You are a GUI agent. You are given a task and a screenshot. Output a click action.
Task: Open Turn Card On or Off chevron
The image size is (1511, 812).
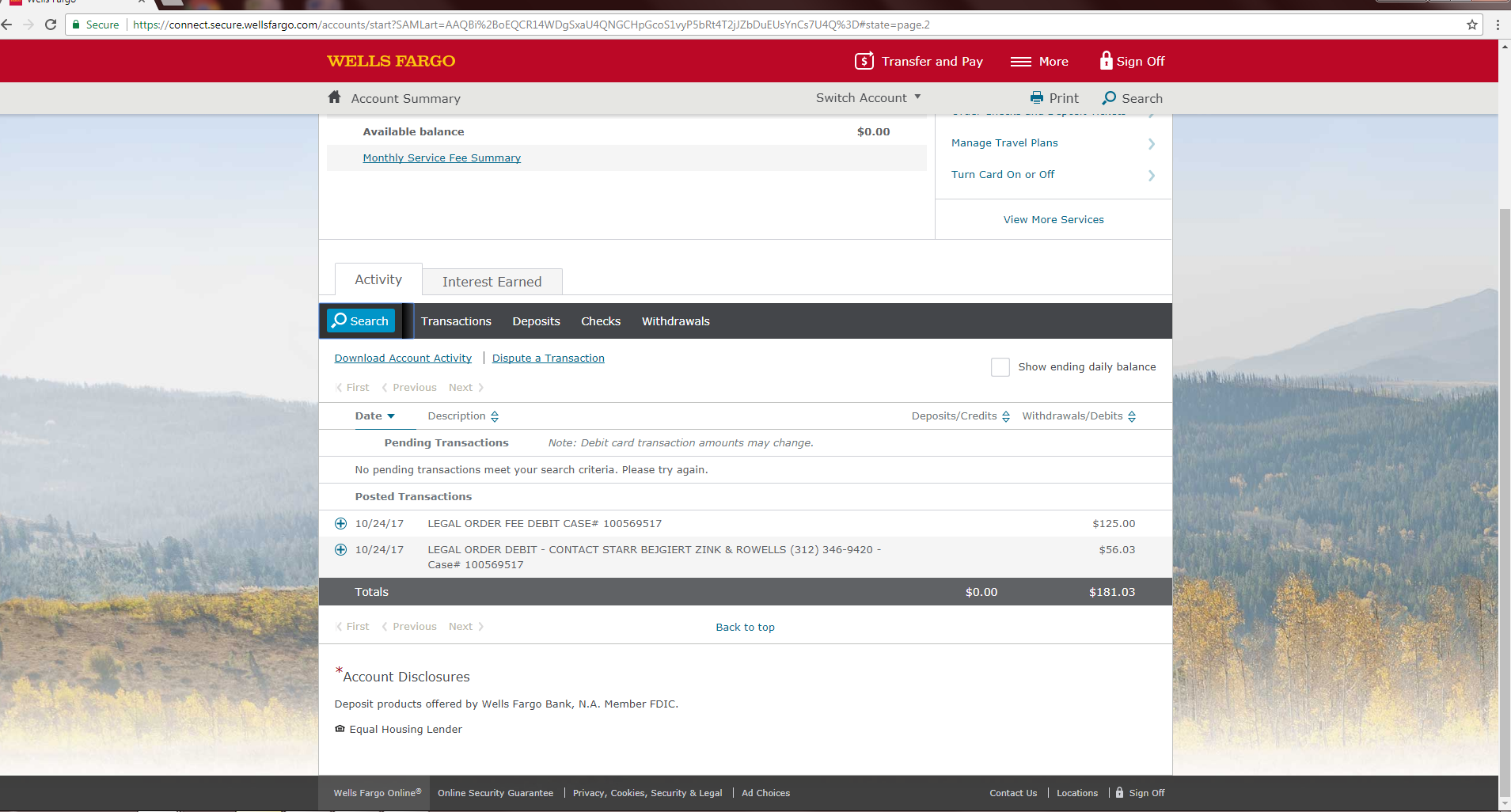coord(1152,175)
